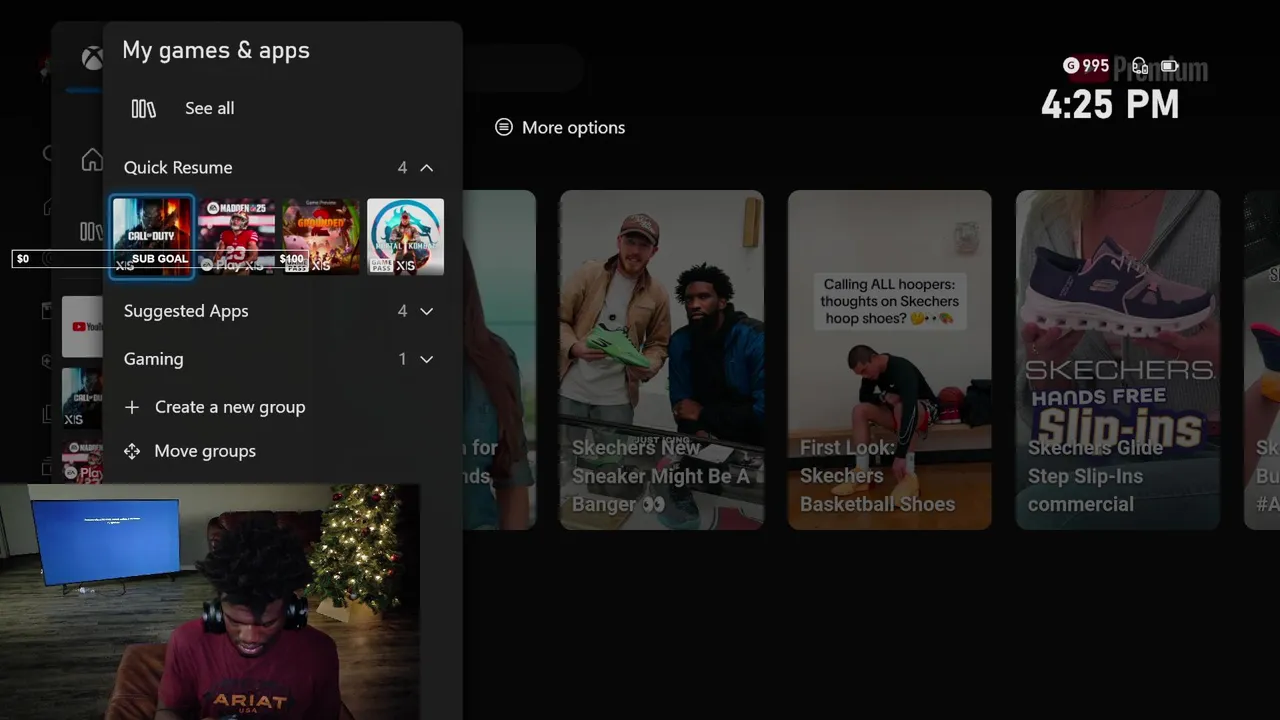The width and height of the screenshot is (1280, 720).
Task: Go to Home via the house icon
Action: pos(92,160)
